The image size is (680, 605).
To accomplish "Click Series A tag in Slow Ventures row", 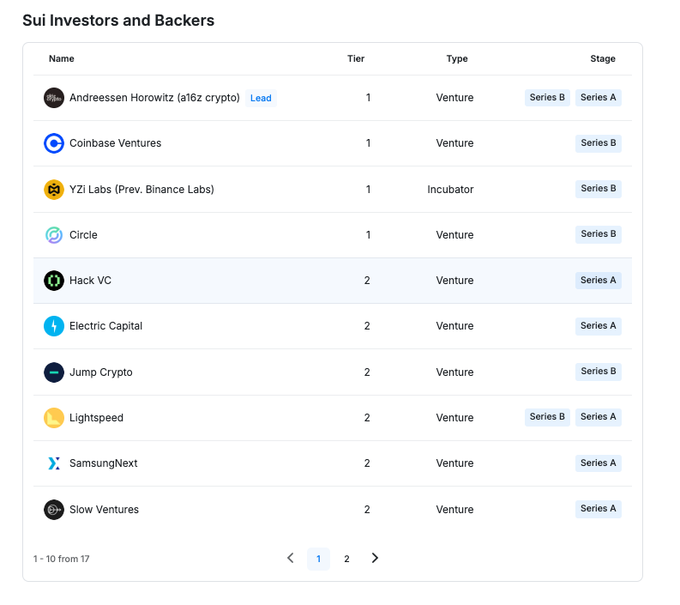I will (598, 509).
